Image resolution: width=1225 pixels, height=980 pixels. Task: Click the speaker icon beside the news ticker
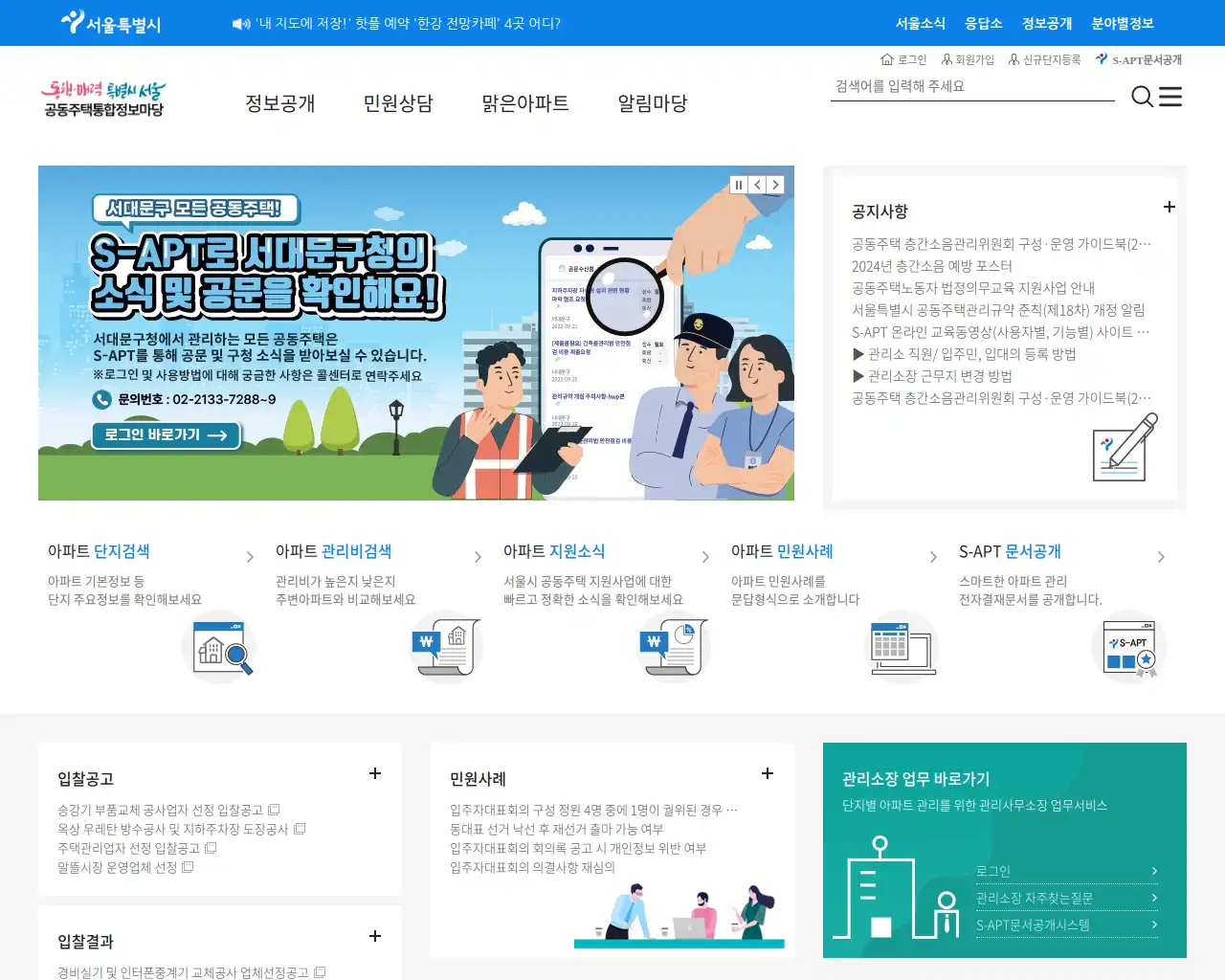[x=240, y=23]
